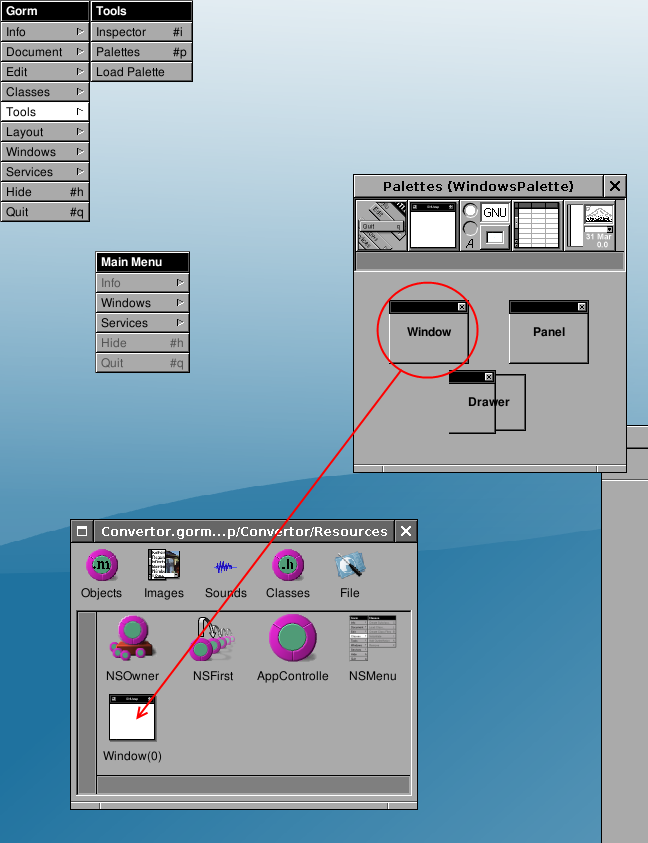Open Inspector from the Tools menu
Screen dimensions: 648x843
pos(141,32)
